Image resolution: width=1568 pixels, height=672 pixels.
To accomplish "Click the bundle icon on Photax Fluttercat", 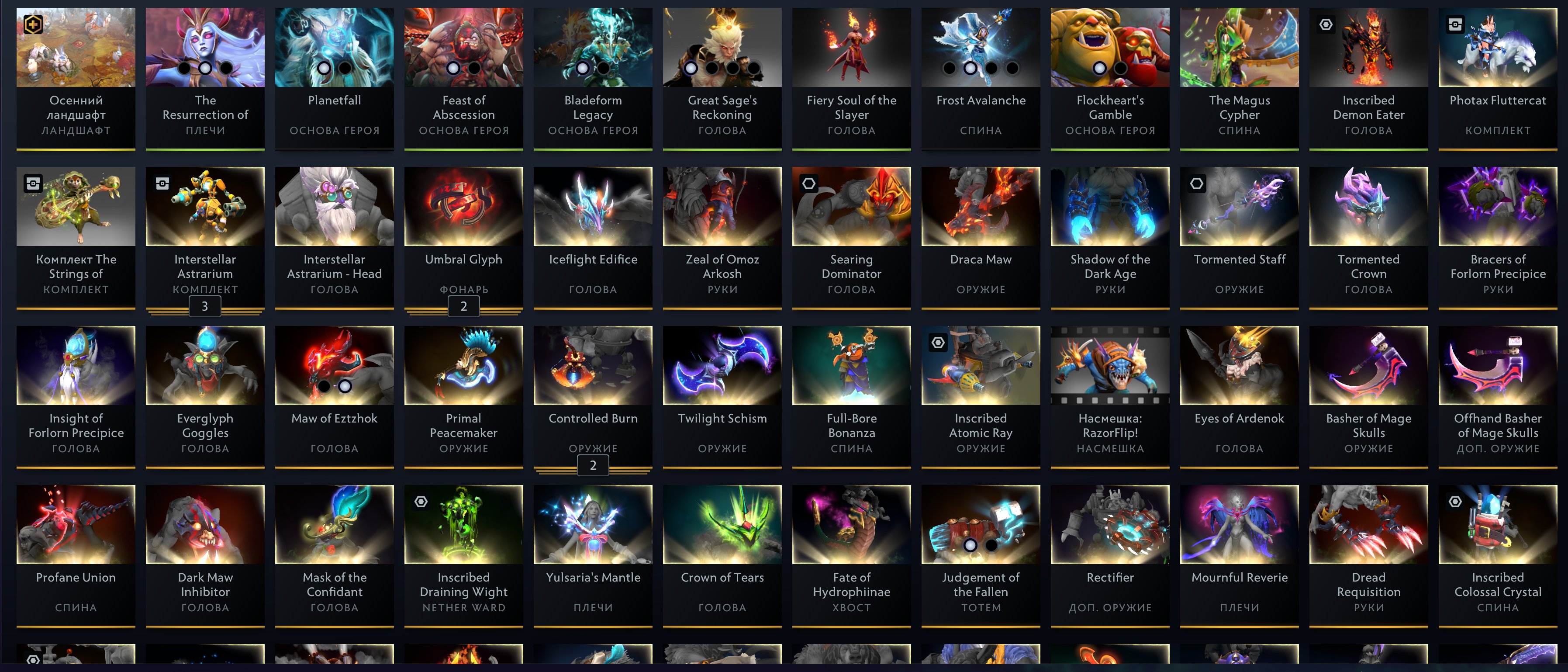I will tap(1455, 25).
